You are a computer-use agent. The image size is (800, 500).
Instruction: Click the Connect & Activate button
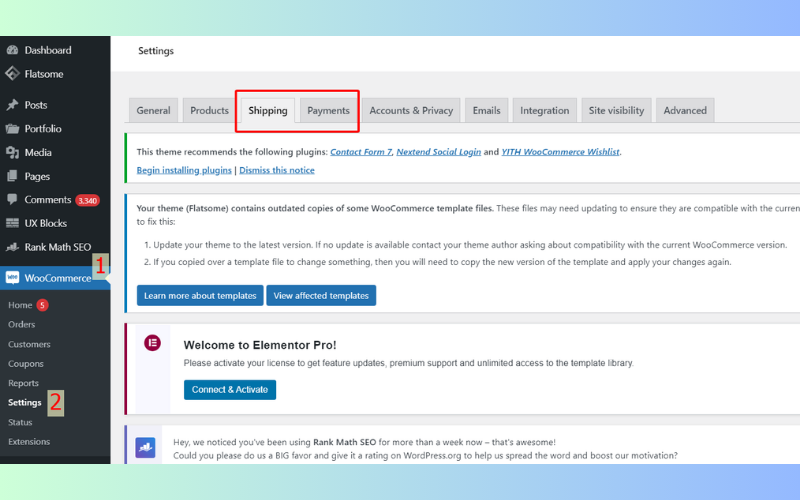[230, 390]
